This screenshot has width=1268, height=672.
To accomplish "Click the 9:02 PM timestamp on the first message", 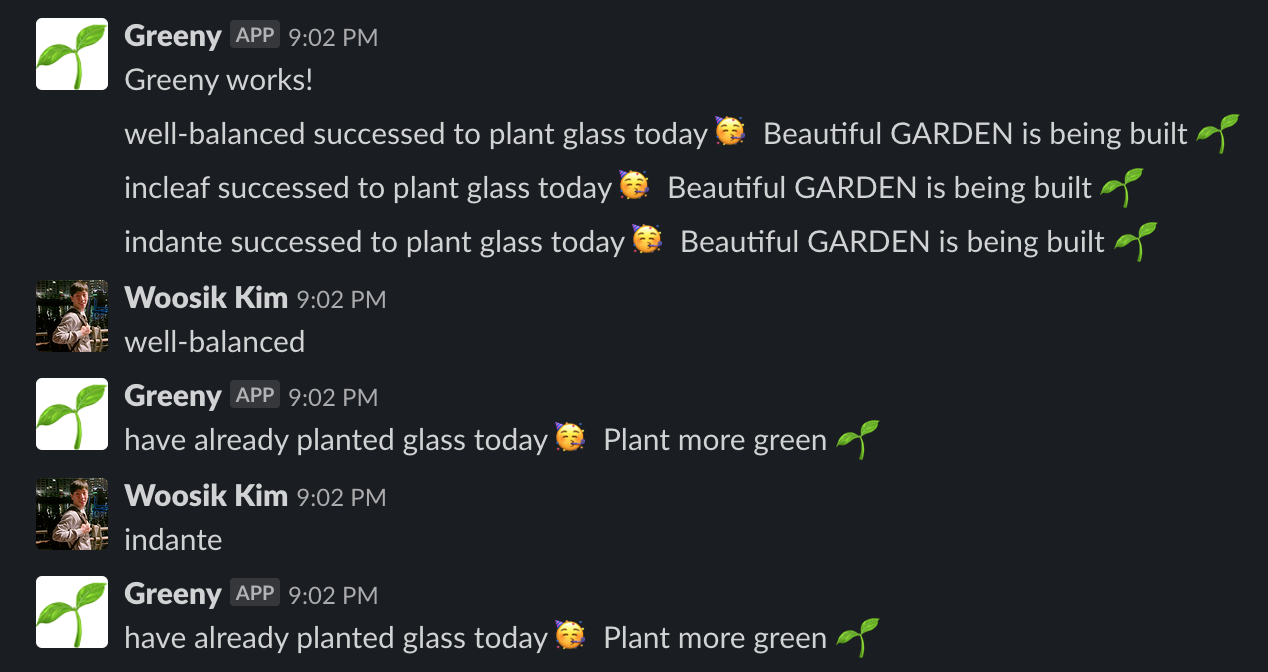I will 334,37.
